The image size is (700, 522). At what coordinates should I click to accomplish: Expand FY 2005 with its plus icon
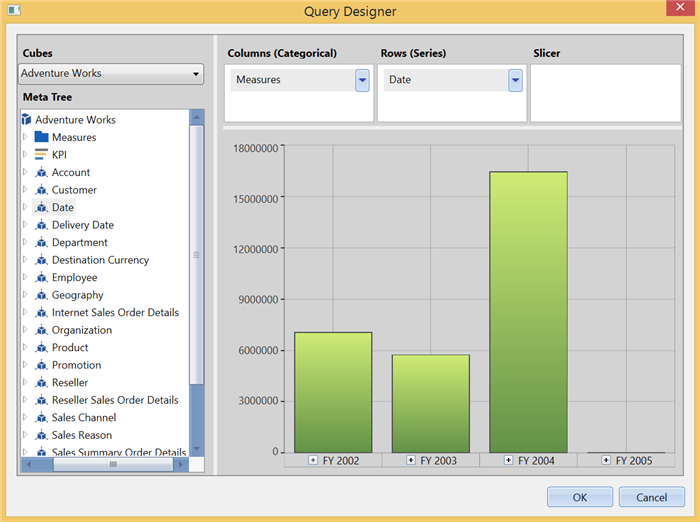point(606,460)
